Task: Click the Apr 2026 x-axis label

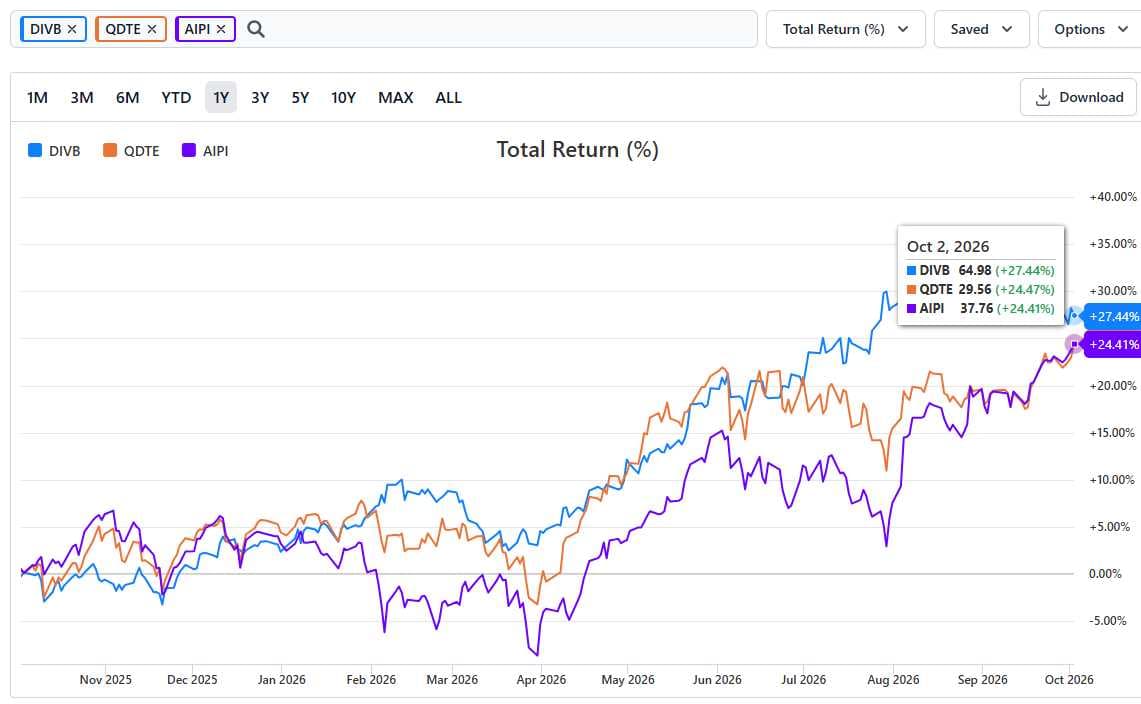Action: pyautogui.click(x=541, y=679)
